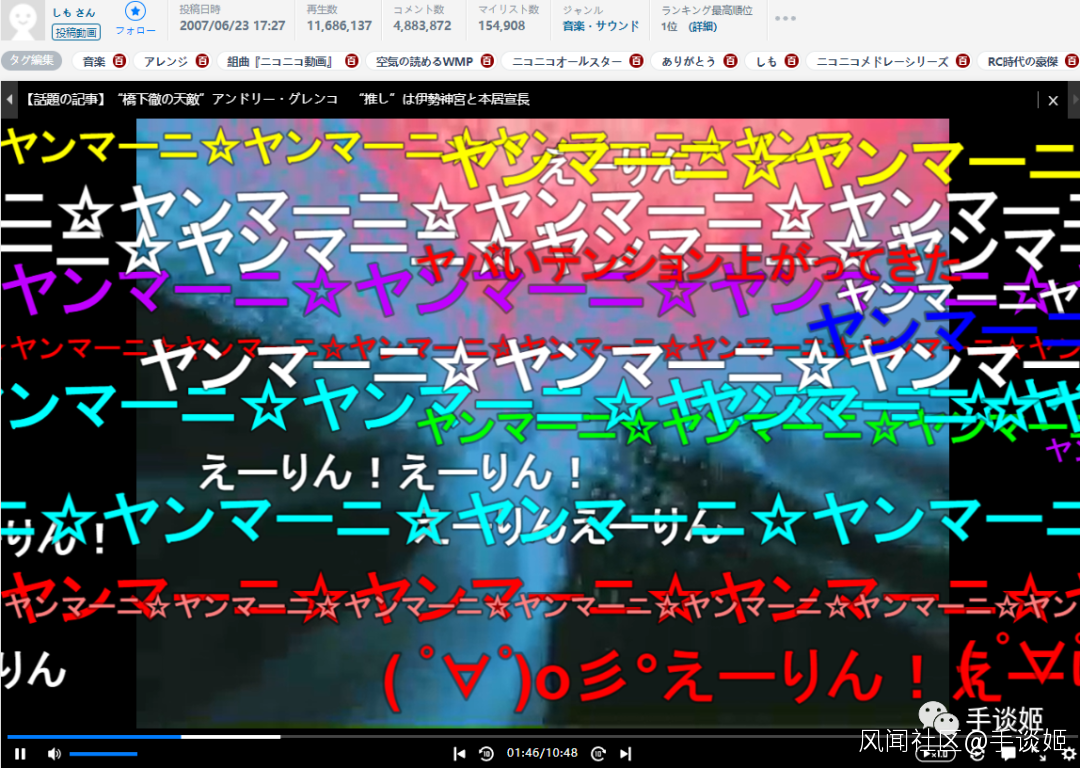Show ranking details via 詳細 link
The width and height of the screenshot is (1080, 768).
(x=703, y=26)
